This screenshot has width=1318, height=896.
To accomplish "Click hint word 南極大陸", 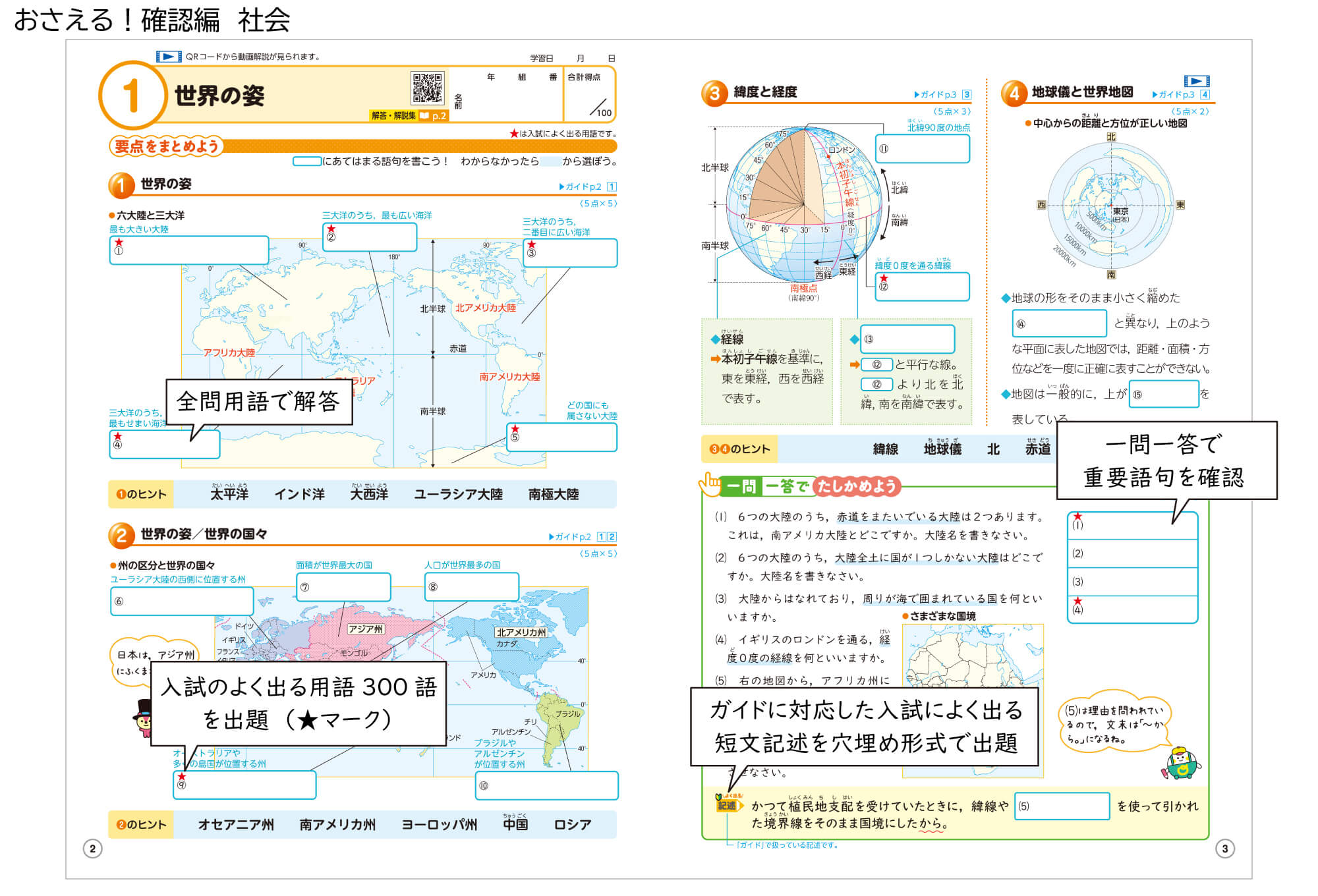I will (554, 494).
